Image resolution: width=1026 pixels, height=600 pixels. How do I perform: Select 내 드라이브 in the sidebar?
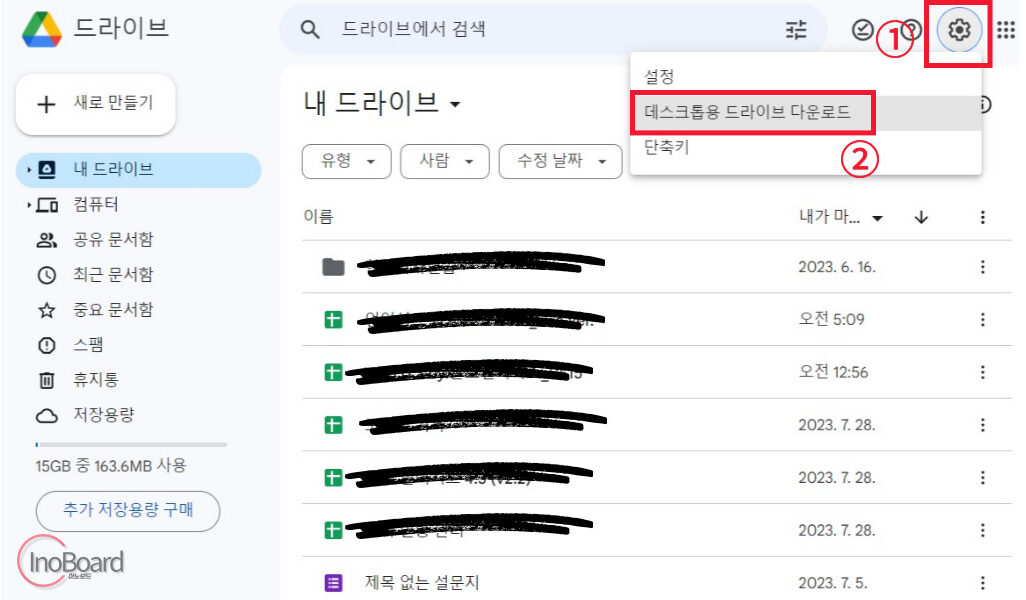click(138, 169)
